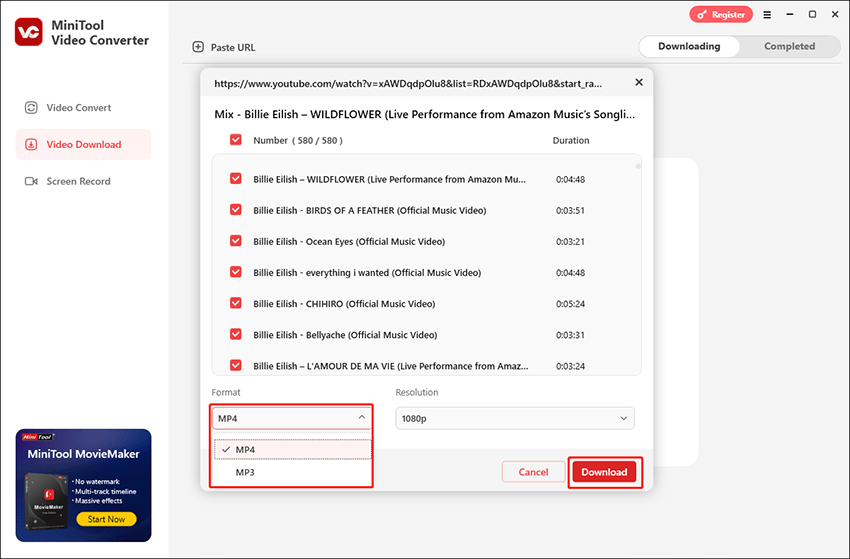Viewport: 850px width, 559px height.
Task: Click the MovieMaker product box thumbnail
Action: pos(47,500)
